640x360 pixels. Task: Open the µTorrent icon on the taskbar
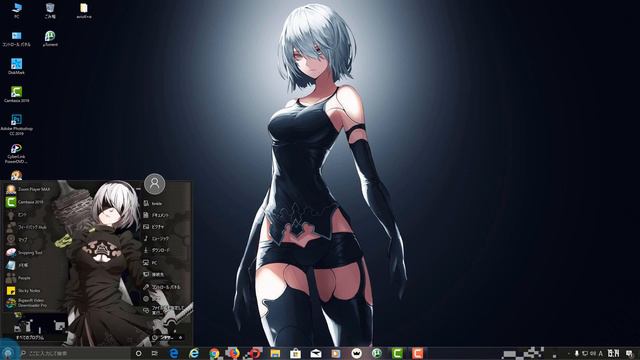(377, 353)
